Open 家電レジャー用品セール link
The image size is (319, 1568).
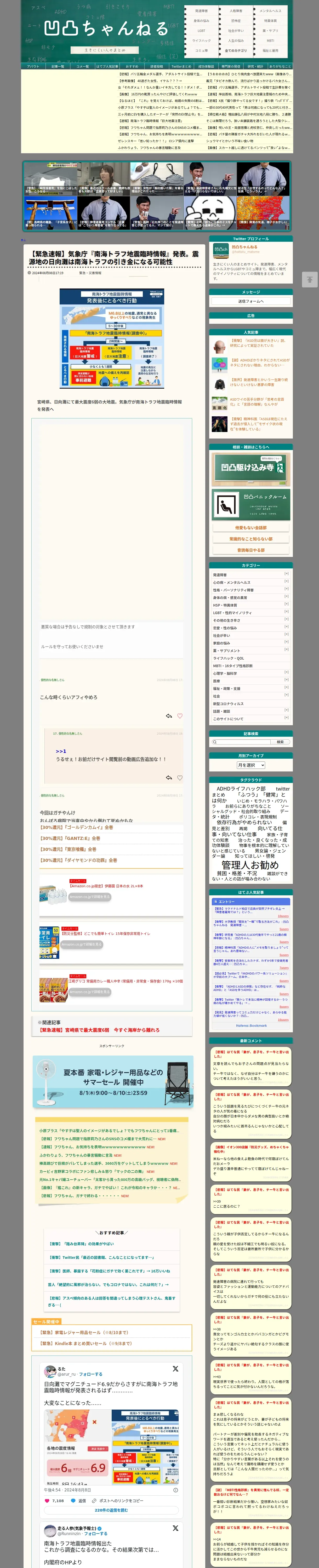click(84, 1333)
